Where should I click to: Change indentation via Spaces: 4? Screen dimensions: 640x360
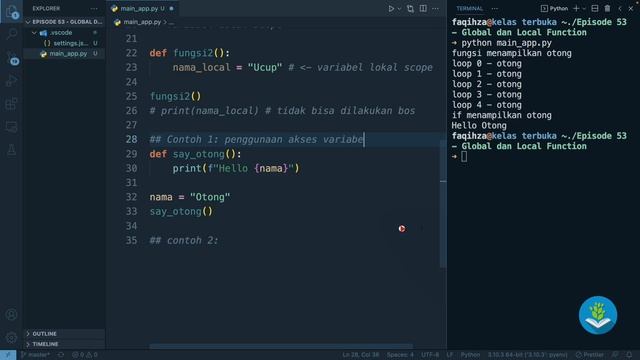400,355
